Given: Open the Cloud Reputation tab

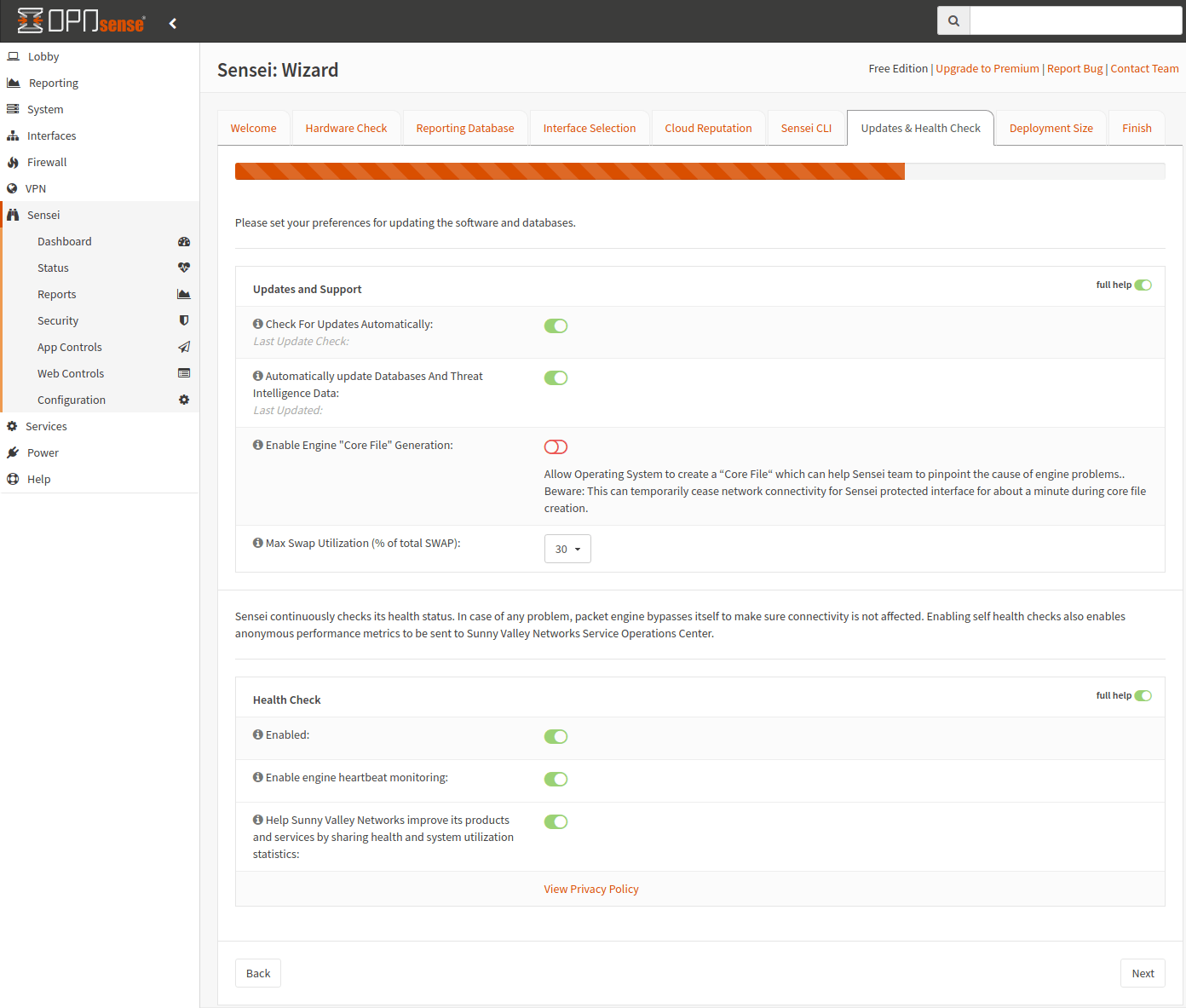Looking at the screenshot, I should point(708,129).
